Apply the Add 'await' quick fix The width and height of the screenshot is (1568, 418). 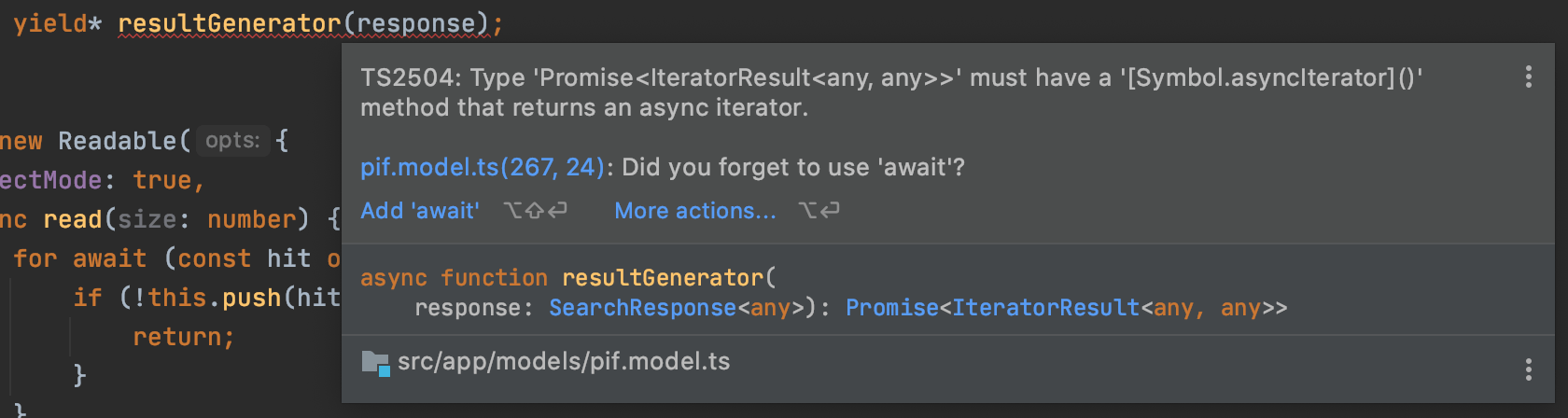(x=420, y=211)
